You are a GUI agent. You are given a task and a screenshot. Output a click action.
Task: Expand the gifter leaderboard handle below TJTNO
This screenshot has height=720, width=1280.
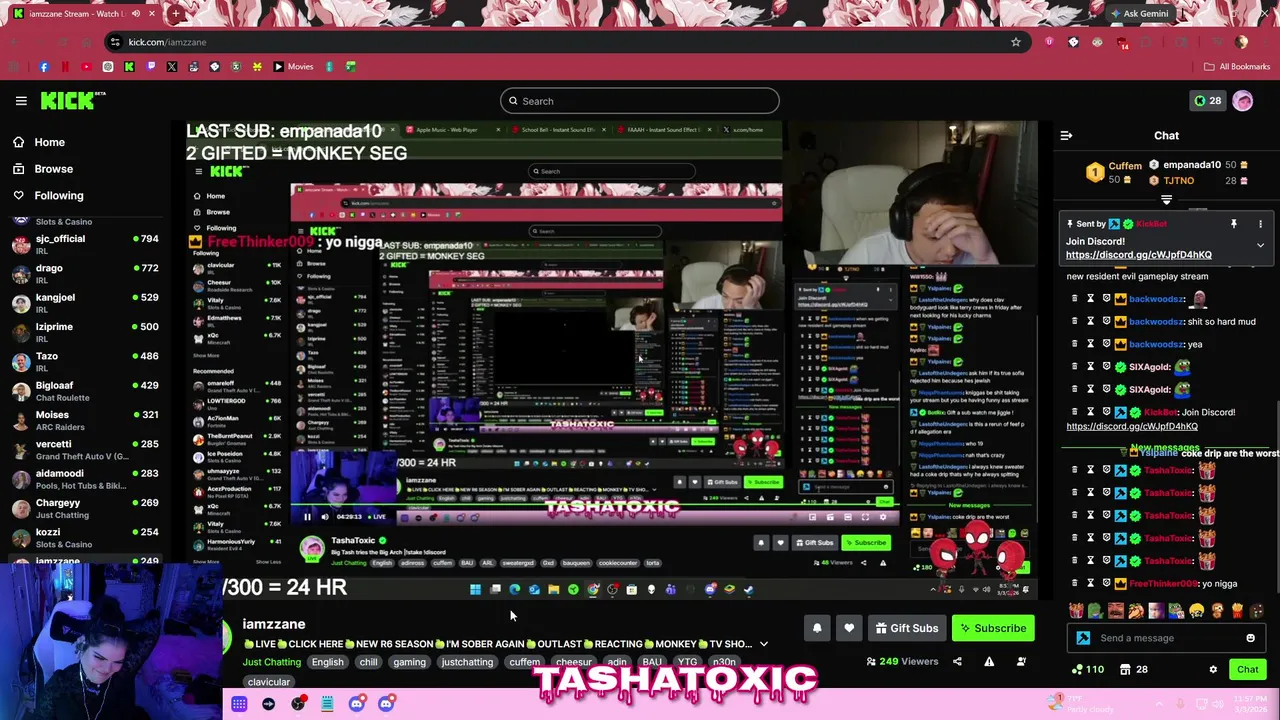tap(1166, 200)
